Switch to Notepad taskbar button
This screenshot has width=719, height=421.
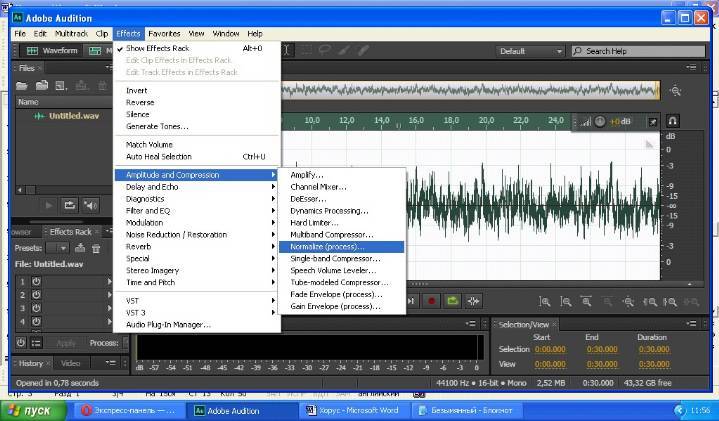pos(468,410)
